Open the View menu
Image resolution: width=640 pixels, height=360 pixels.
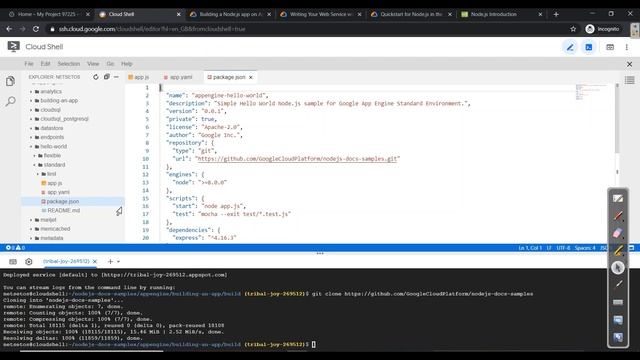click(93, 64)
